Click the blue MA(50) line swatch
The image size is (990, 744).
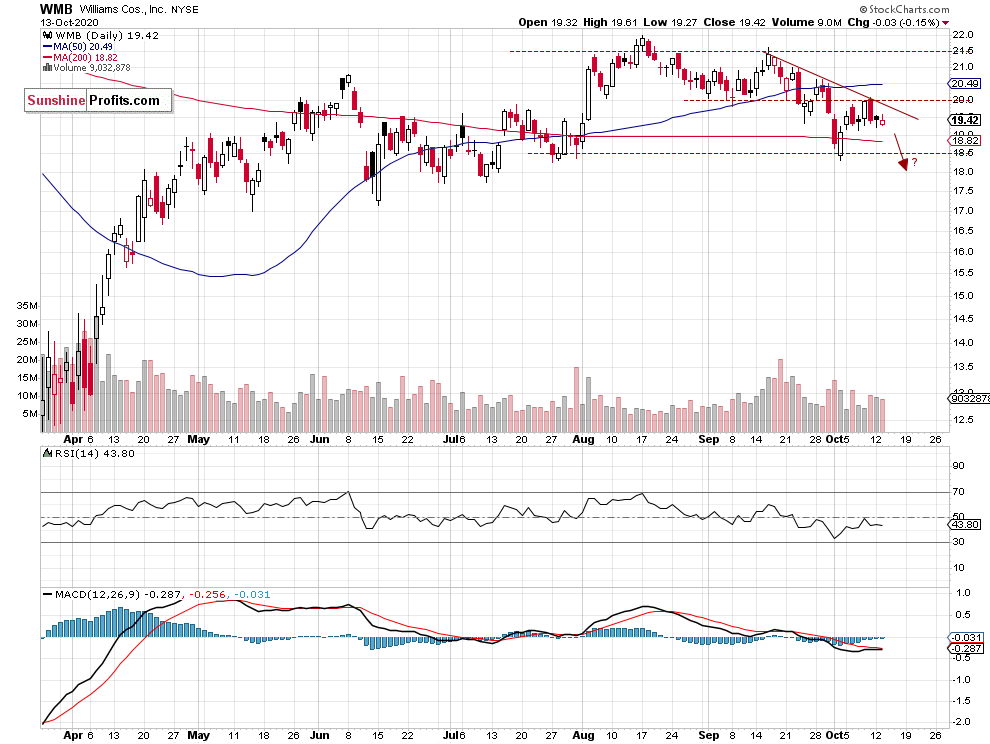tap(47, 47)
